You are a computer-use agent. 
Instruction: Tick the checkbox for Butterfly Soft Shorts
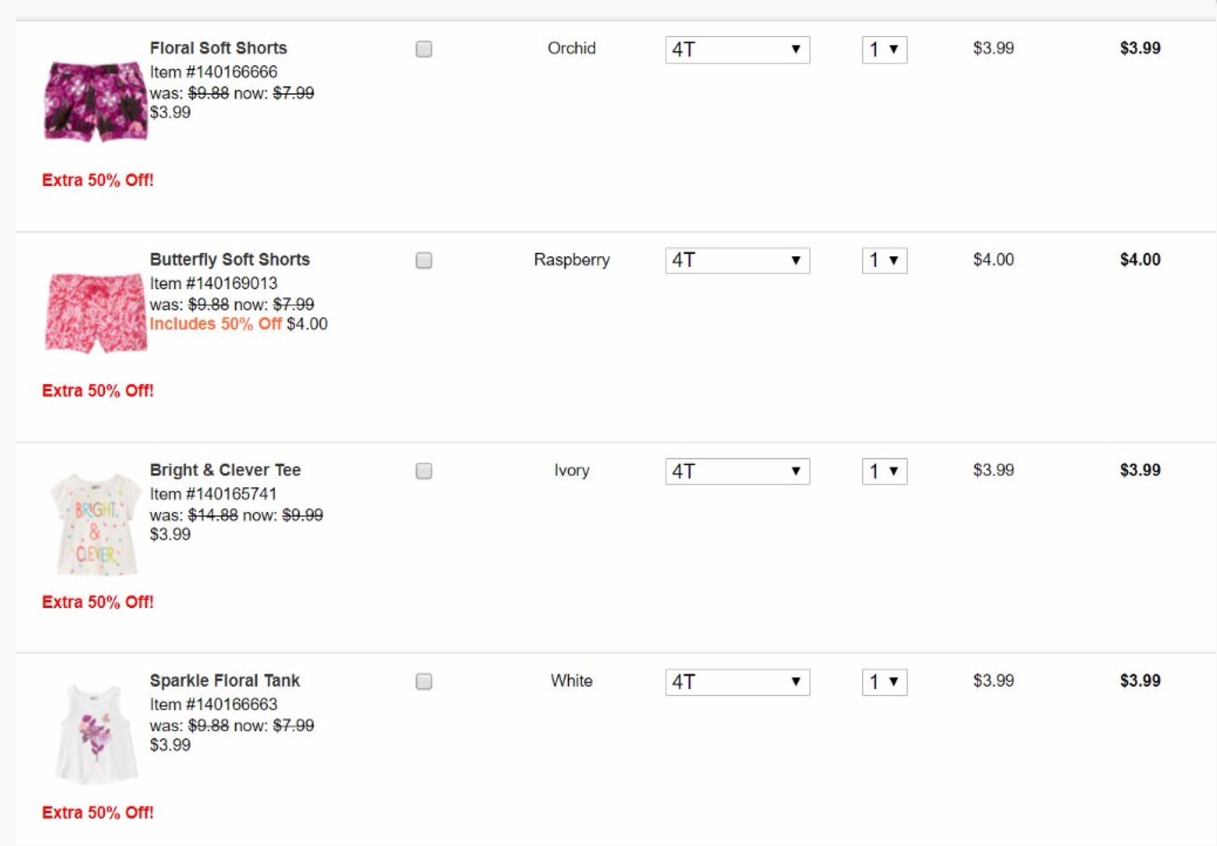click(x=423, y=260)
